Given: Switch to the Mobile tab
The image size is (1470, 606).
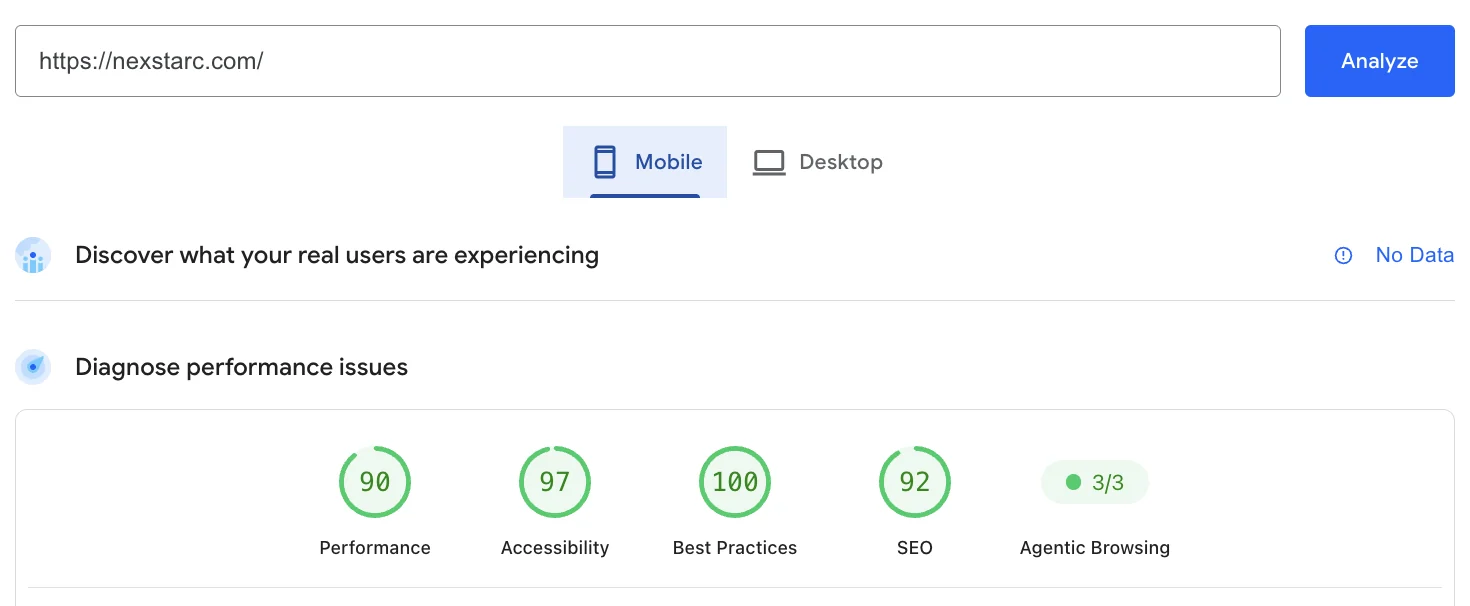Looking at the screenshot, I should pos(645,162).
